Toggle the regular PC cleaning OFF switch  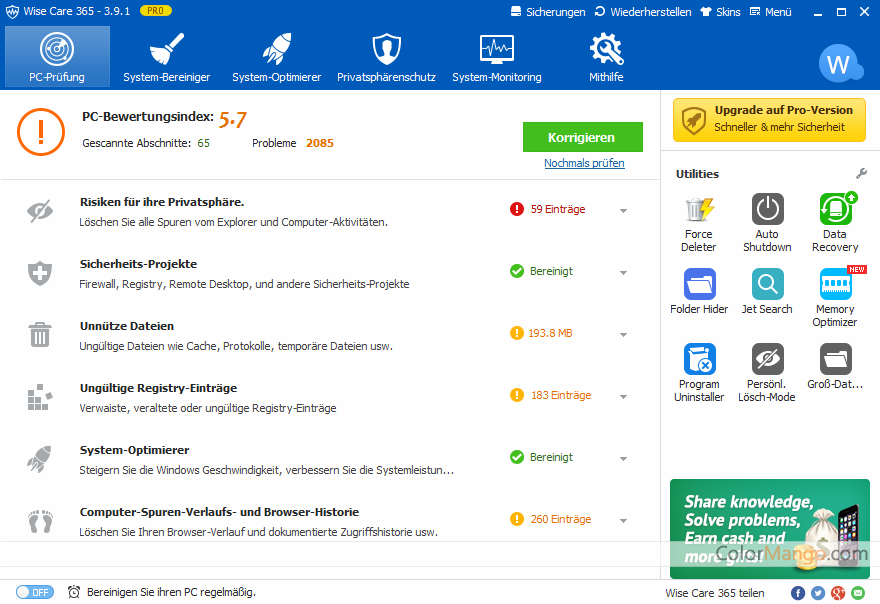[x=35, y=592]
